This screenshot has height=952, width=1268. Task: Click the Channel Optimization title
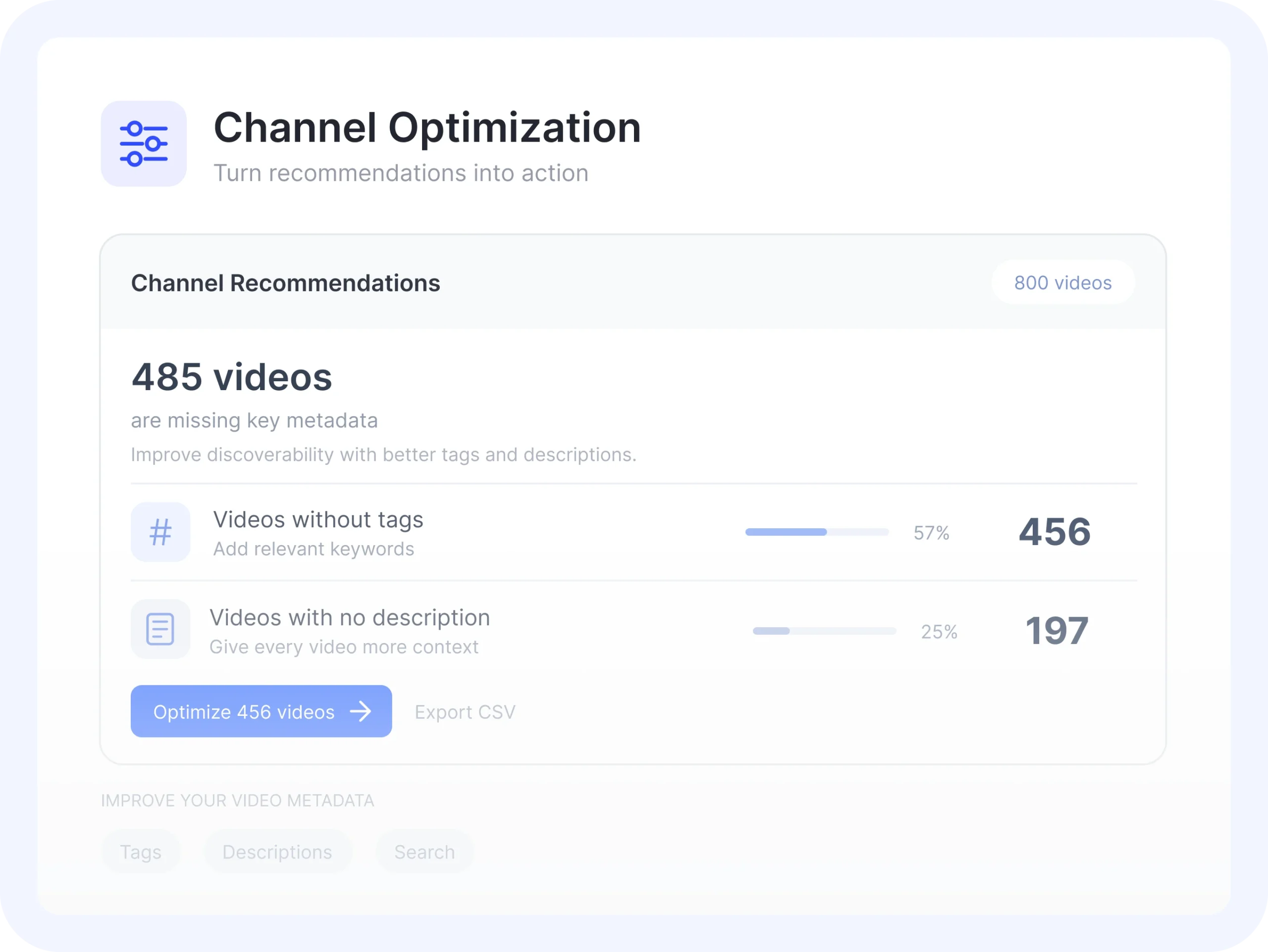pos(427,127)
